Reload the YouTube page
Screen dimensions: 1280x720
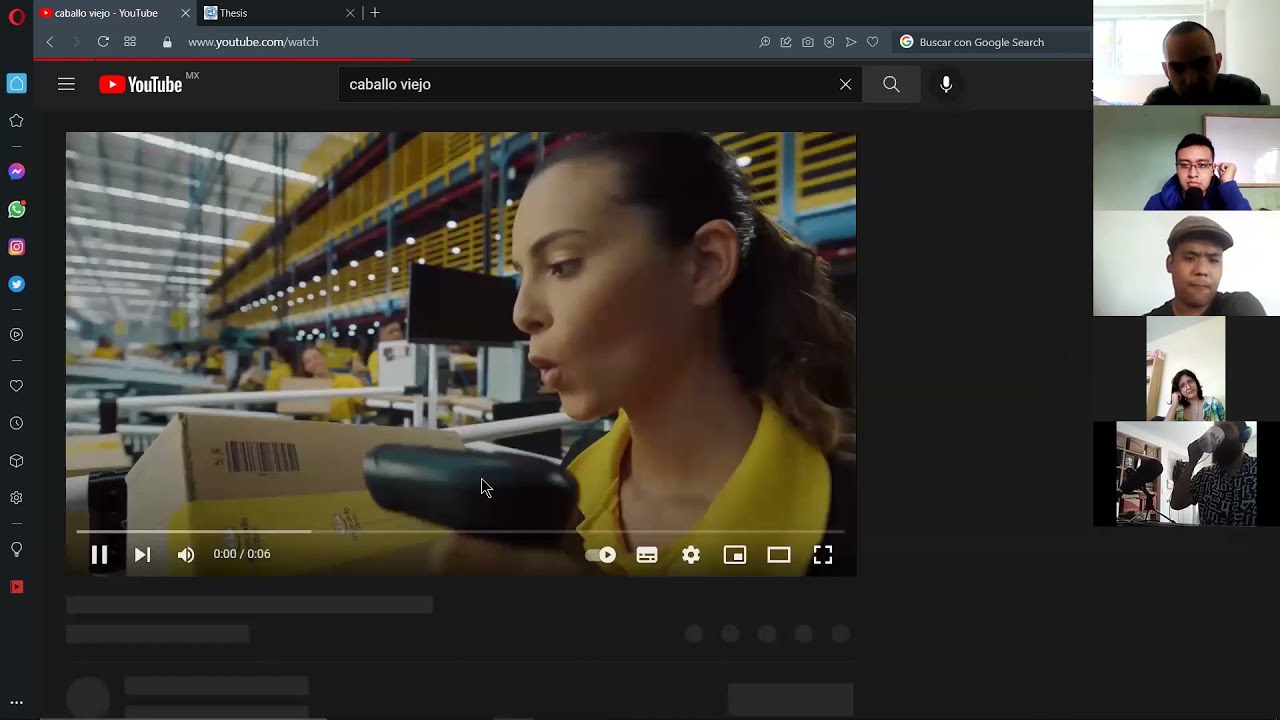[x=103, y=42]
